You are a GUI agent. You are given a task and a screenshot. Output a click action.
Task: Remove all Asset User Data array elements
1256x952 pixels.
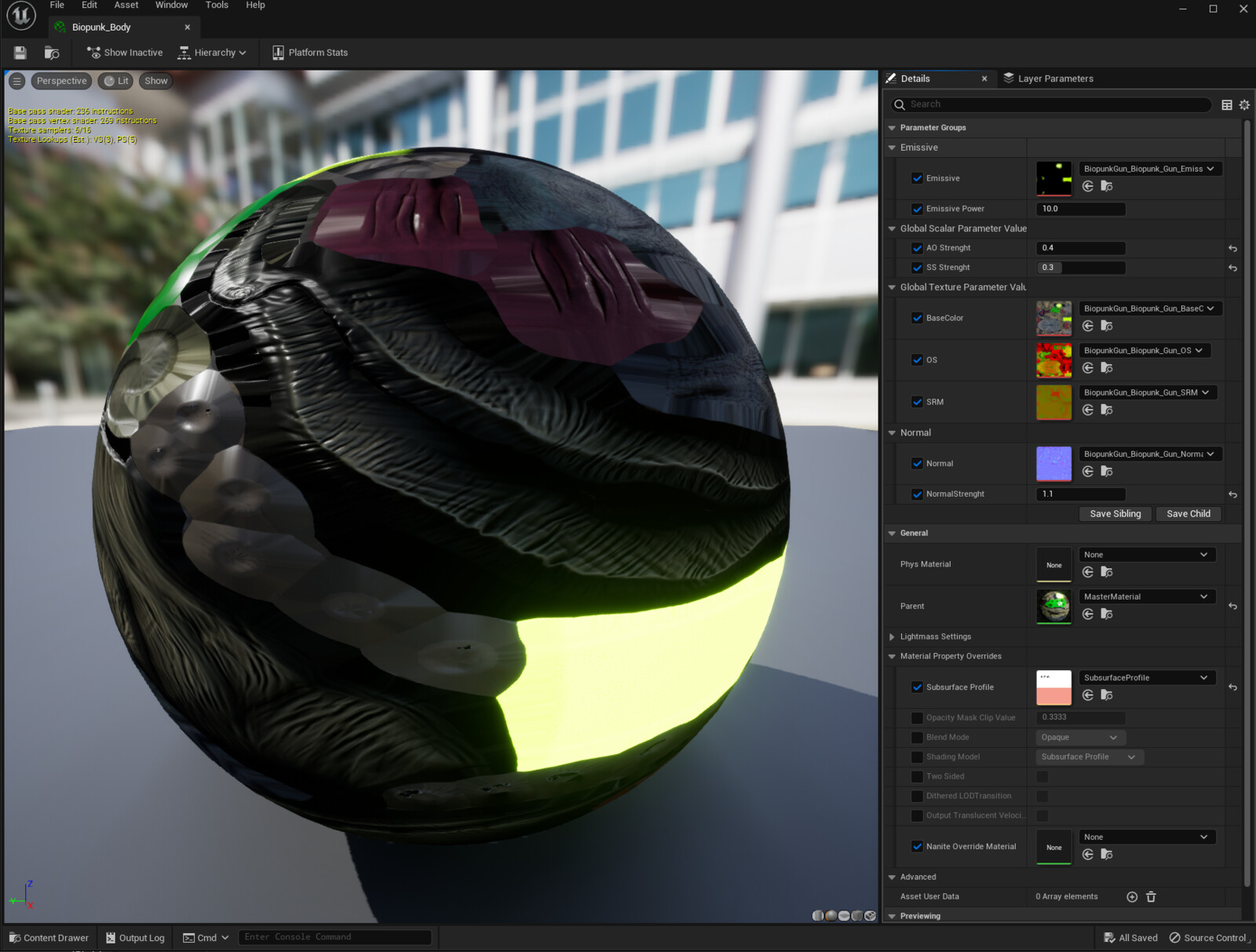pyautogui.click(x=1151, y=897)
